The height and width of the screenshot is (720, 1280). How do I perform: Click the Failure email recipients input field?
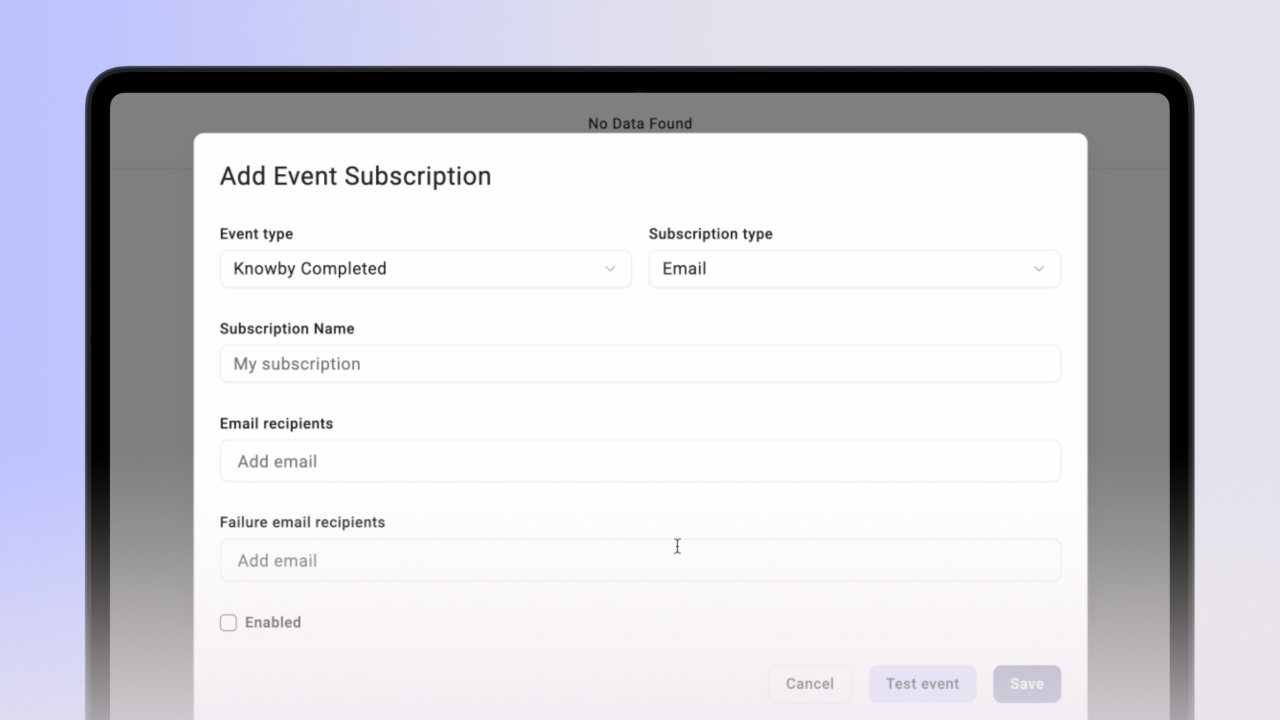pos(640,560)
